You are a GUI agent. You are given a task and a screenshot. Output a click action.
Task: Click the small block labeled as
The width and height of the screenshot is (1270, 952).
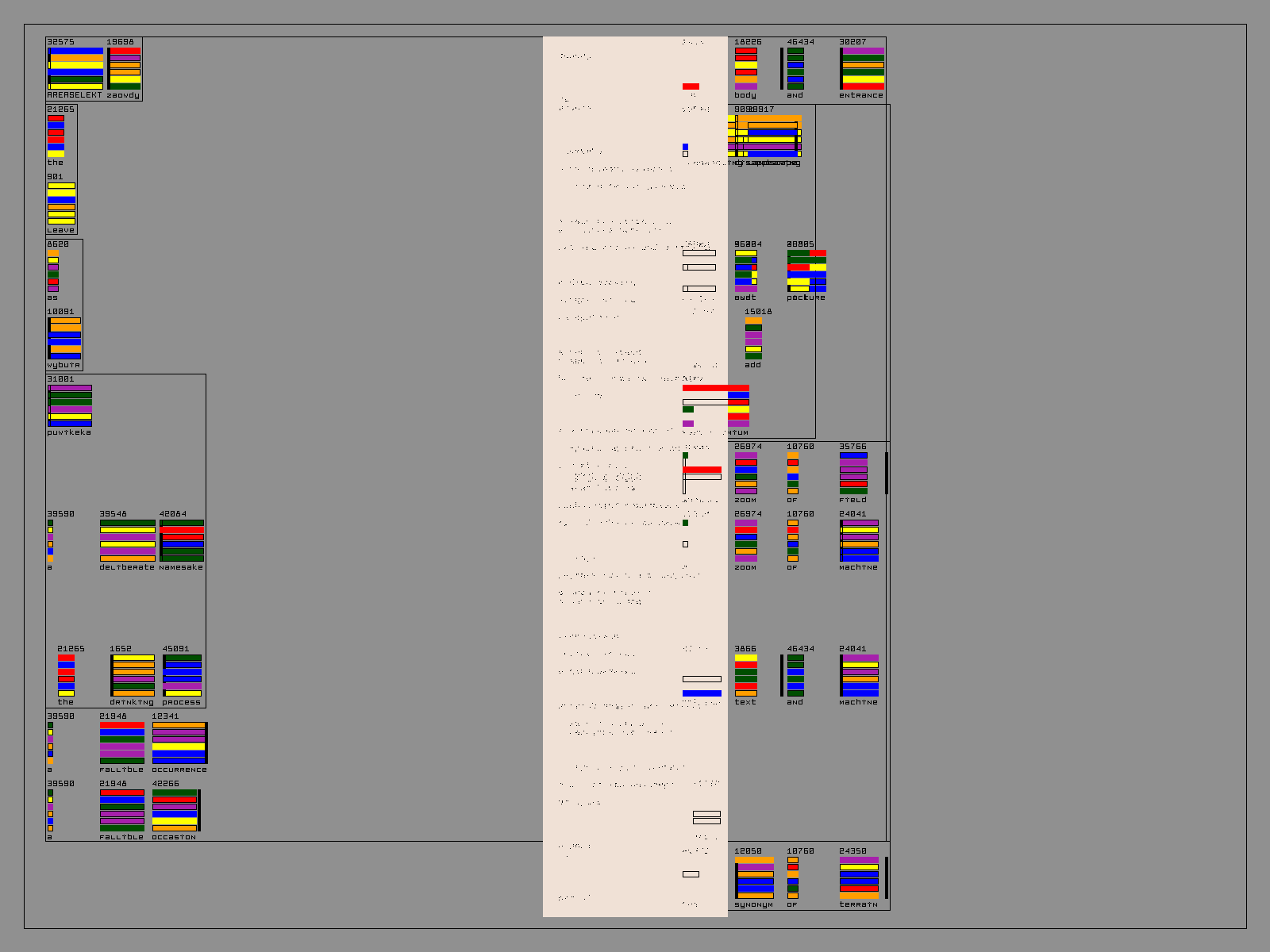tap(53, 271)
